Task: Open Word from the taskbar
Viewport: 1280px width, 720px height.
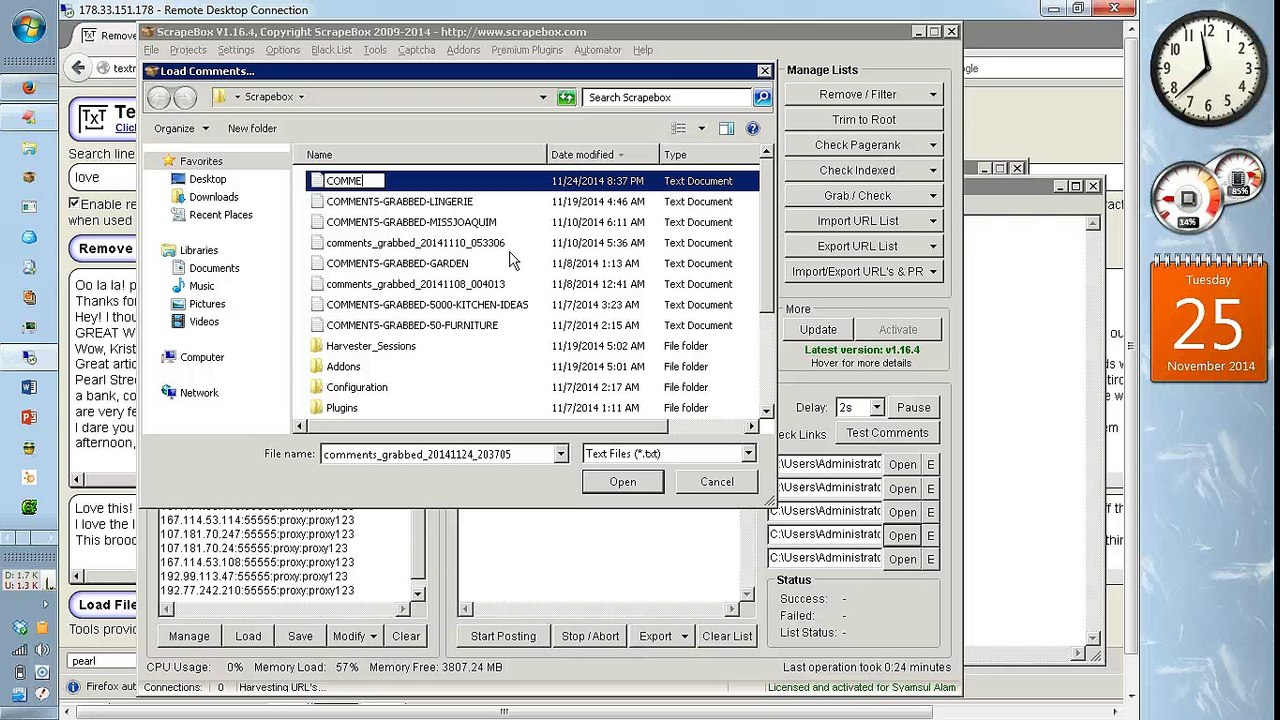Action: point(28,387)
